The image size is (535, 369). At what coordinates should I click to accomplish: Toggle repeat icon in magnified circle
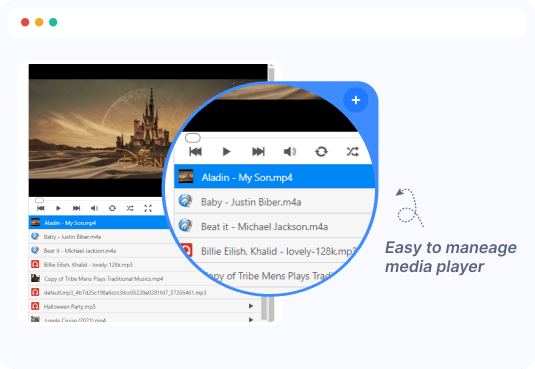point(321,152)
